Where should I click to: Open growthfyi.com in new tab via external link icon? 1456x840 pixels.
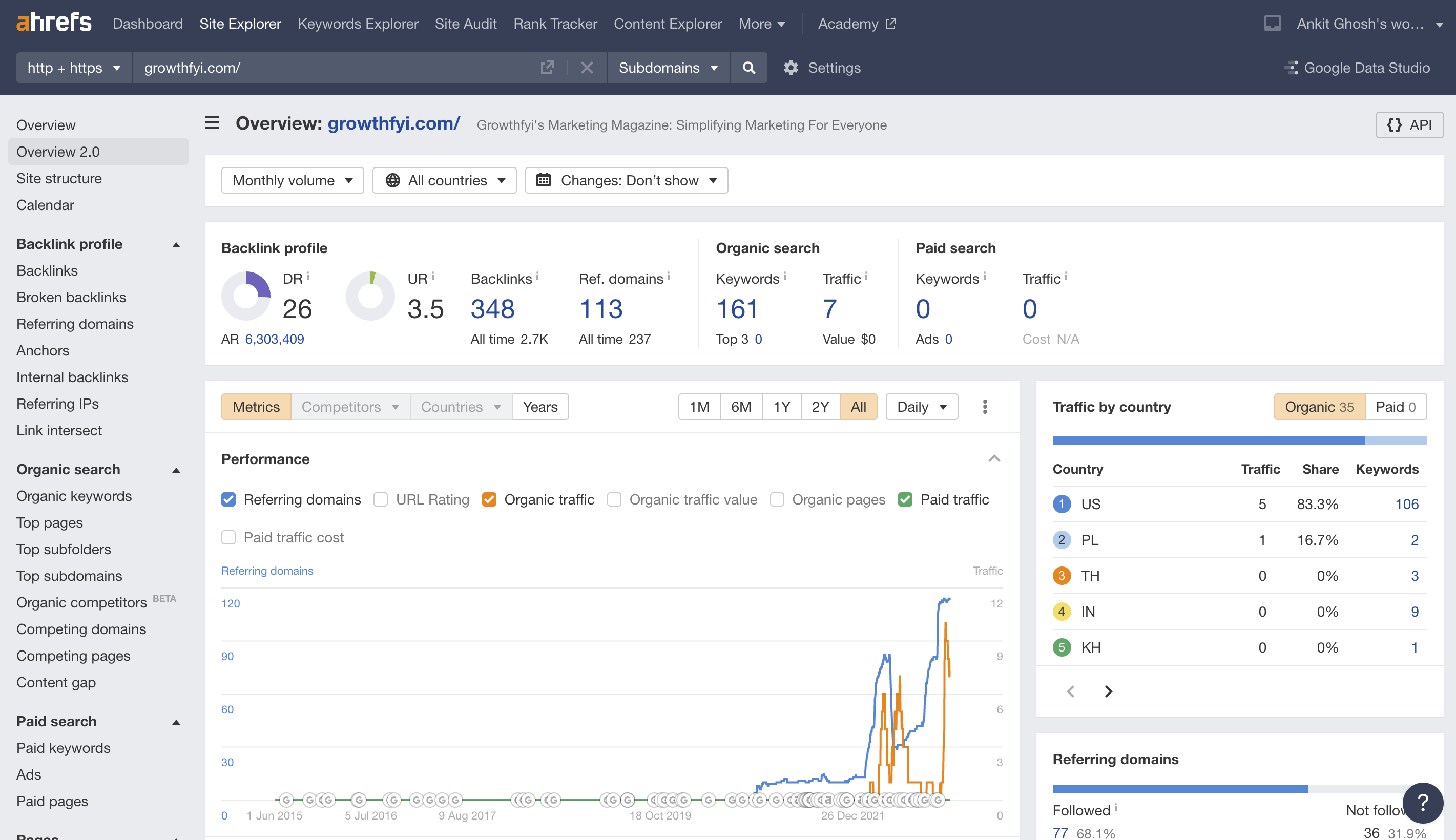(547, 68)
